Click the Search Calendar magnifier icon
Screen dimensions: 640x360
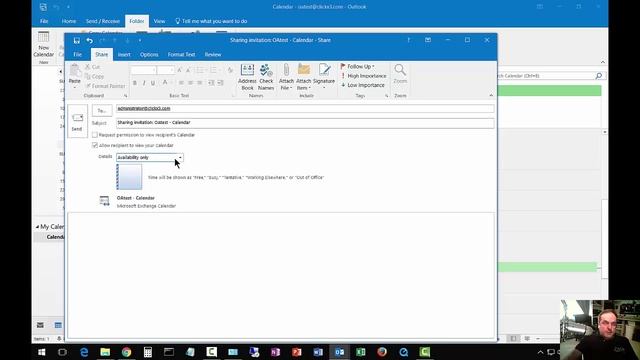pos(598,76)
